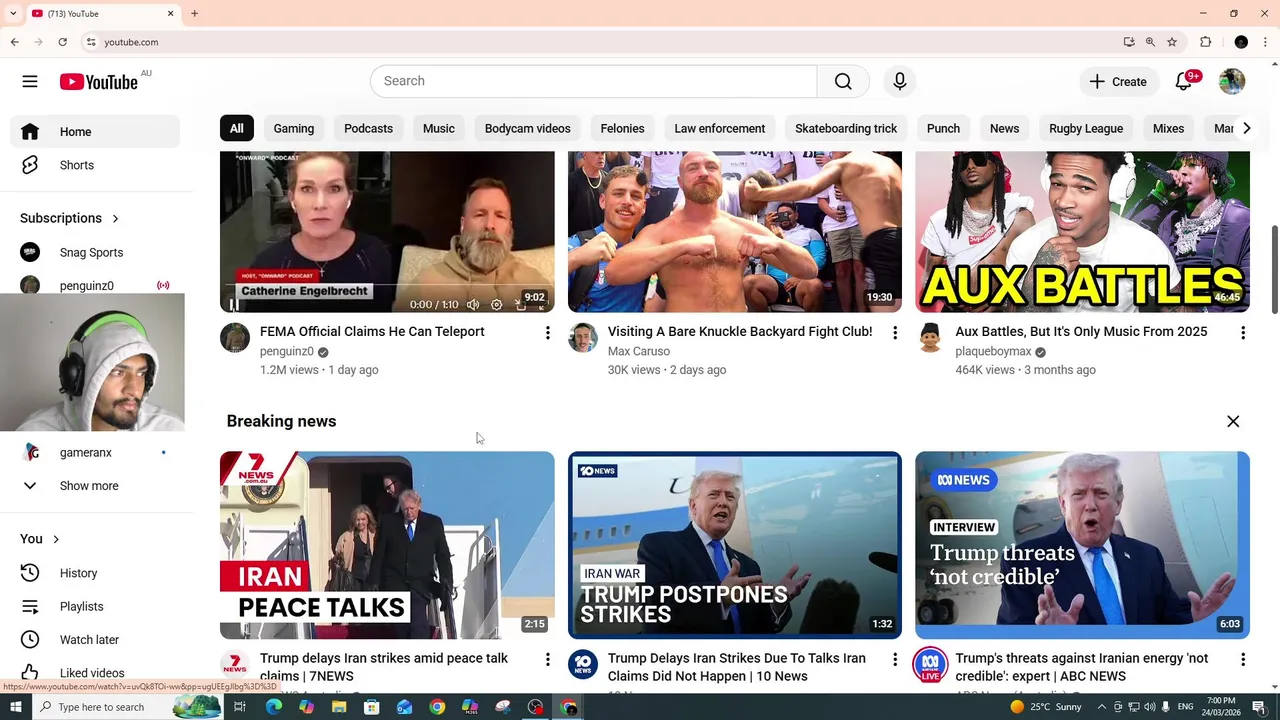Open gameranx subscription
The image size is (1280, 720).
pyautogui.click(x=96, y=453)
